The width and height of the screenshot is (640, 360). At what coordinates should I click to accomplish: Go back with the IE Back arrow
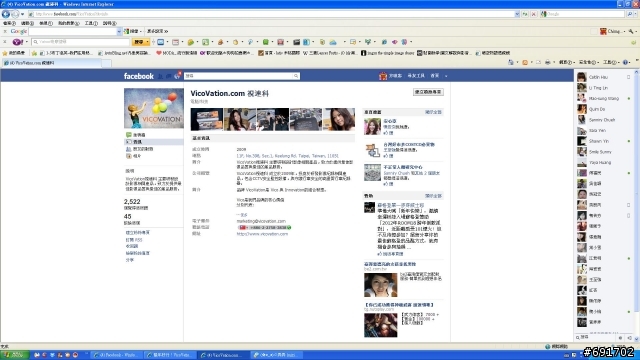[x=5, y=14]
